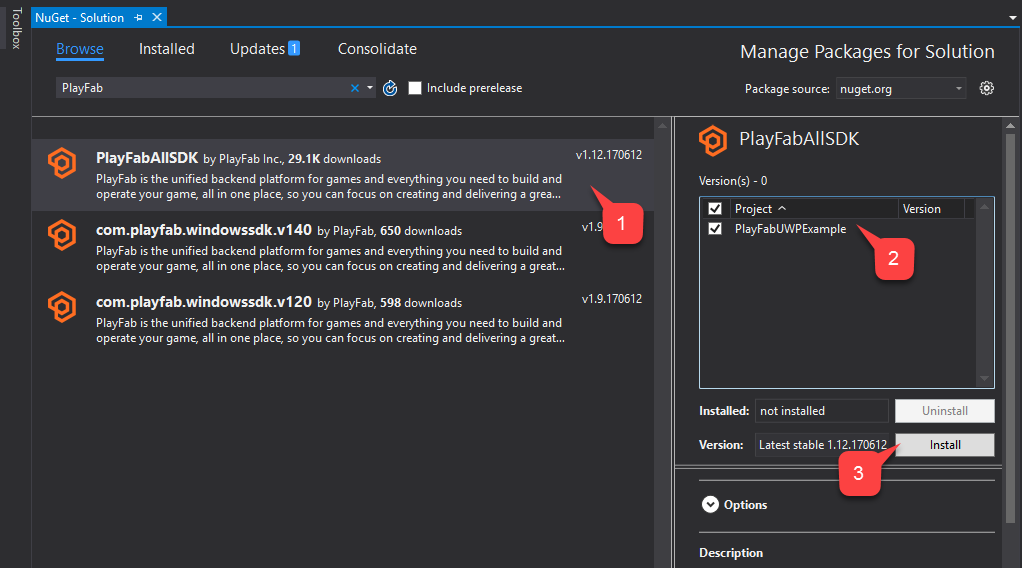1022x568 pixels.
Task: Select the NuGet - Solution document tab
Action: pos(80,18)
